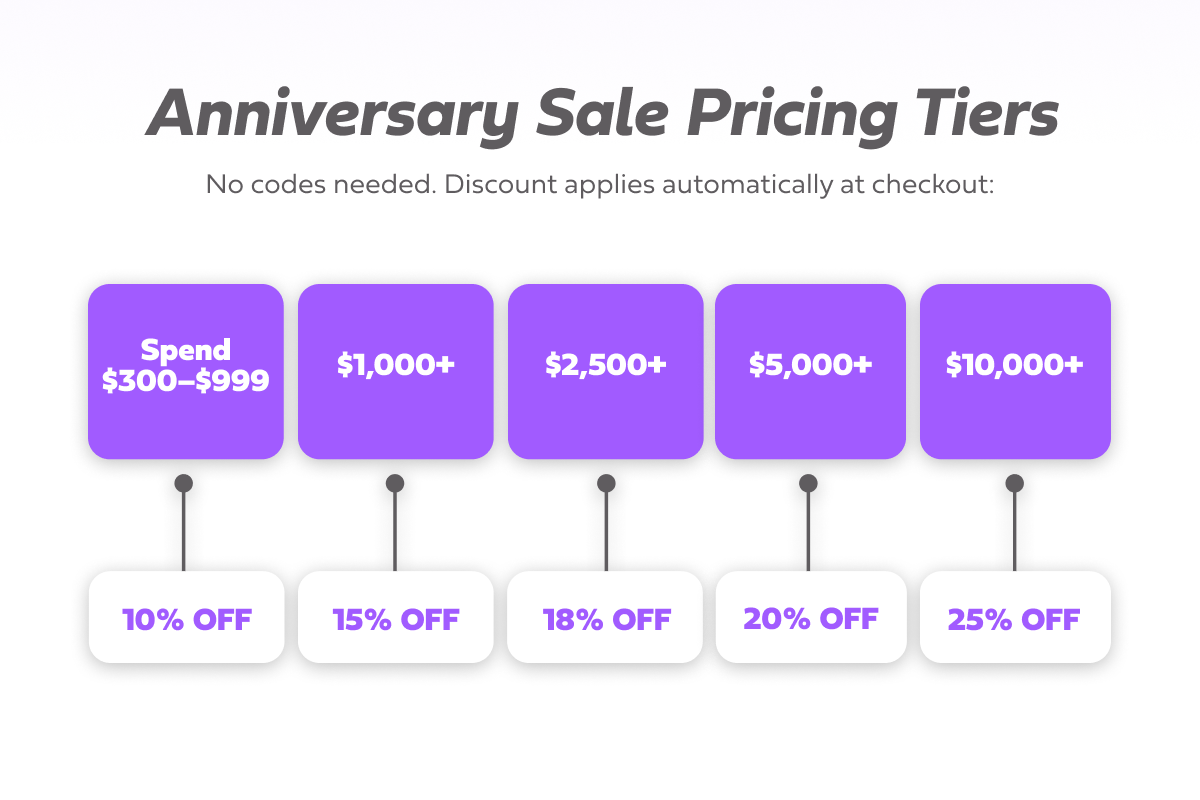This screenshot has width=1200, height=800.
Task: Click connector dot under Spend $300–$999
Action: coord(183,484)
